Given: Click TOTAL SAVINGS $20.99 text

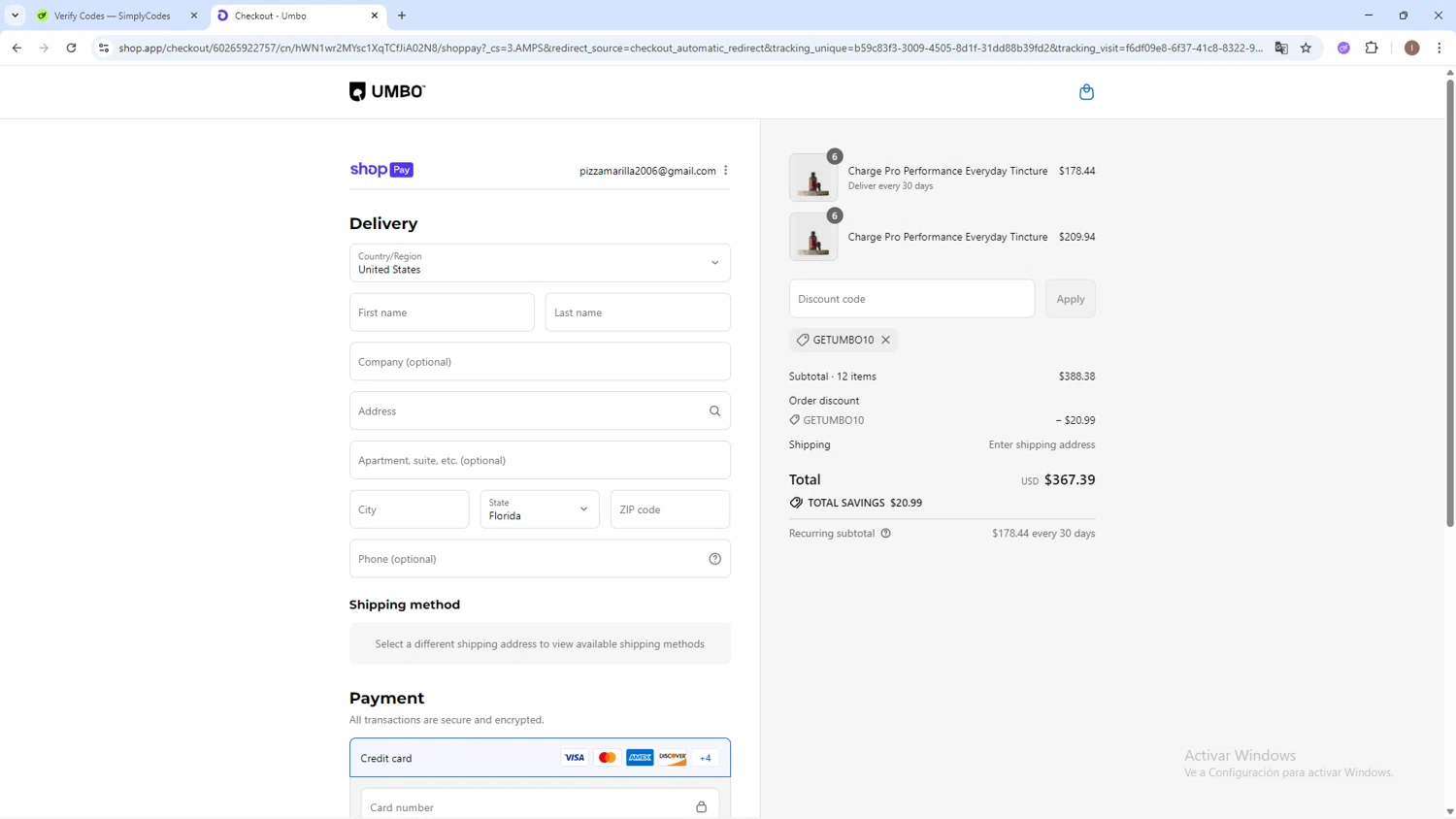Looking at the screenshot, I should [865, 503].
